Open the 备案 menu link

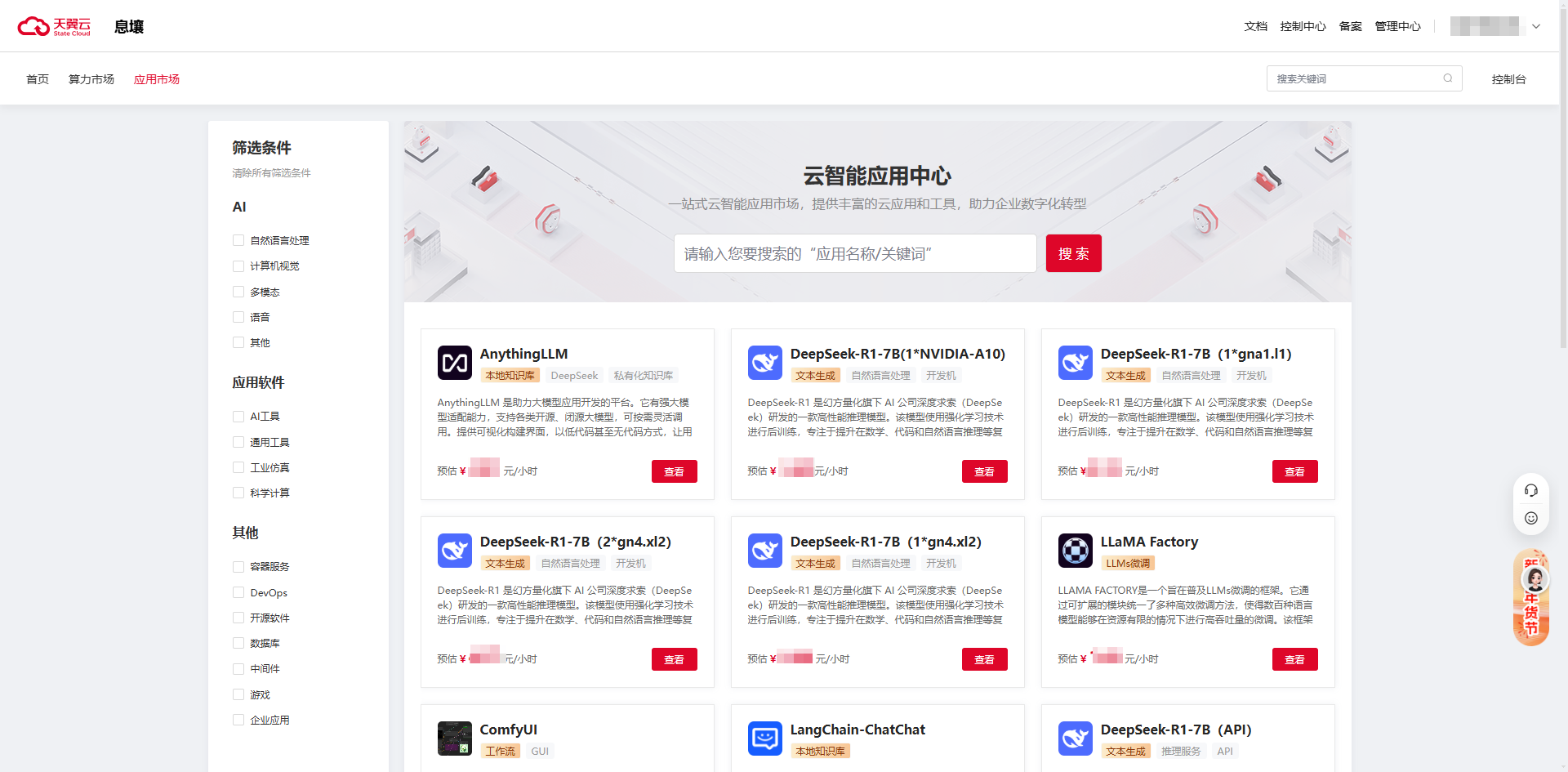coord(1351,26)
